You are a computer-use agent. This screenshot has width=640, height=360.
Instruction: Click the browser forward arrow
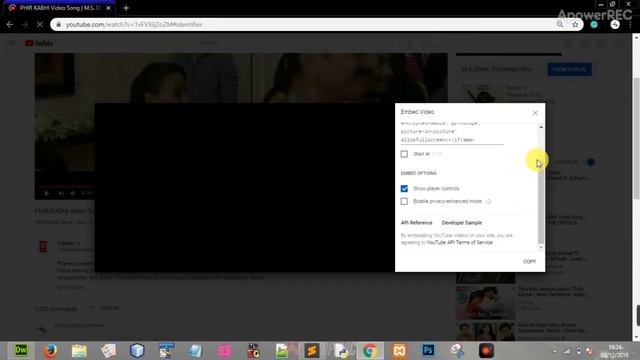pyautogui.click(x=25, y=24)
